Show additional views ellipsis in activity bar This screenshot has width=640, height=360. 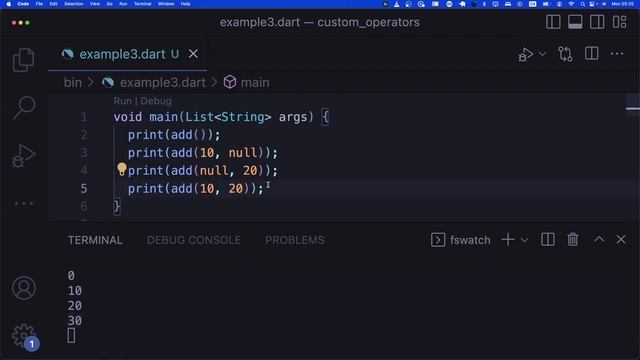(24, 203)
